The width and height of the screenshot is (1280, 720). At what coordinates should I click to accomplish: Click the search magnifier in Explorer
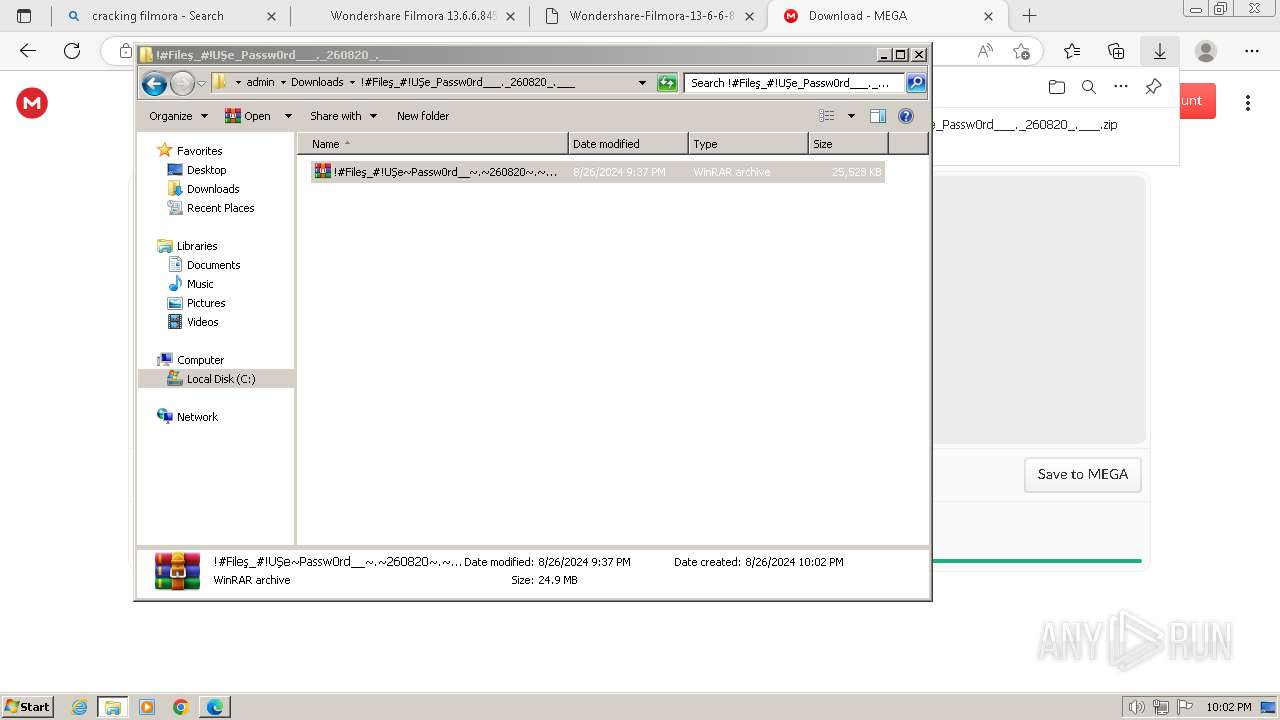pyautogui.click(x=916, y=83)
